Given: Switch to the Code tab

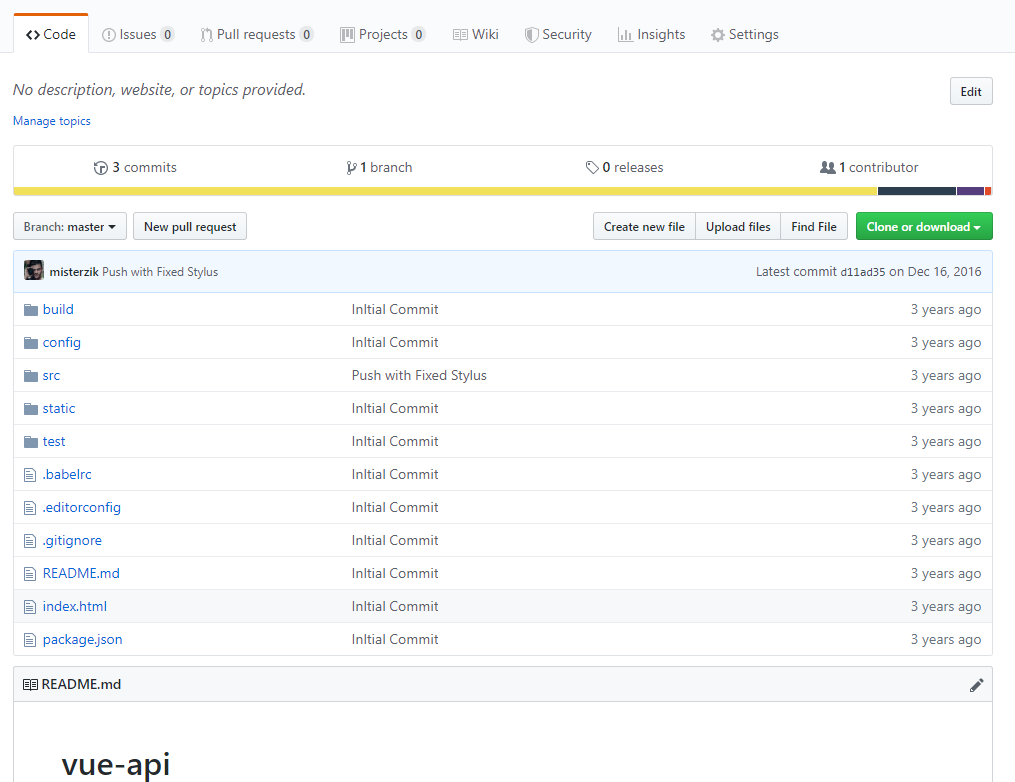Looking at the screenshot, I should click(50, 34).
